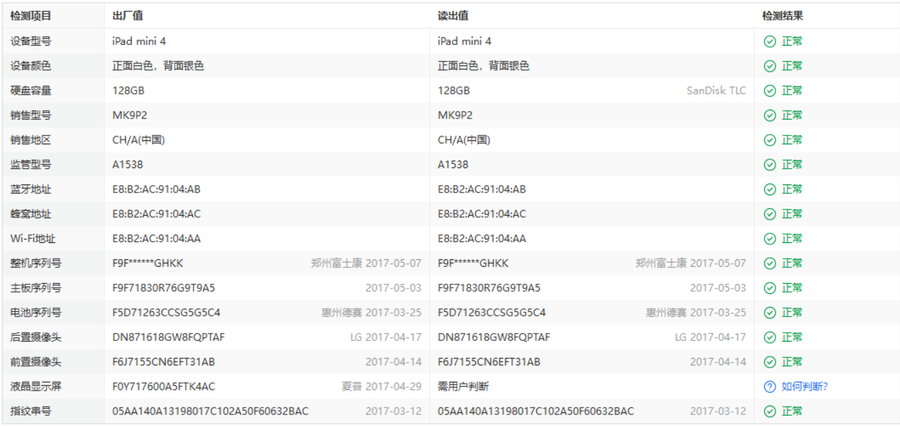The image size is (900, 426).
Task: Select the 检测项目 column header
Action: click(31, 16)
